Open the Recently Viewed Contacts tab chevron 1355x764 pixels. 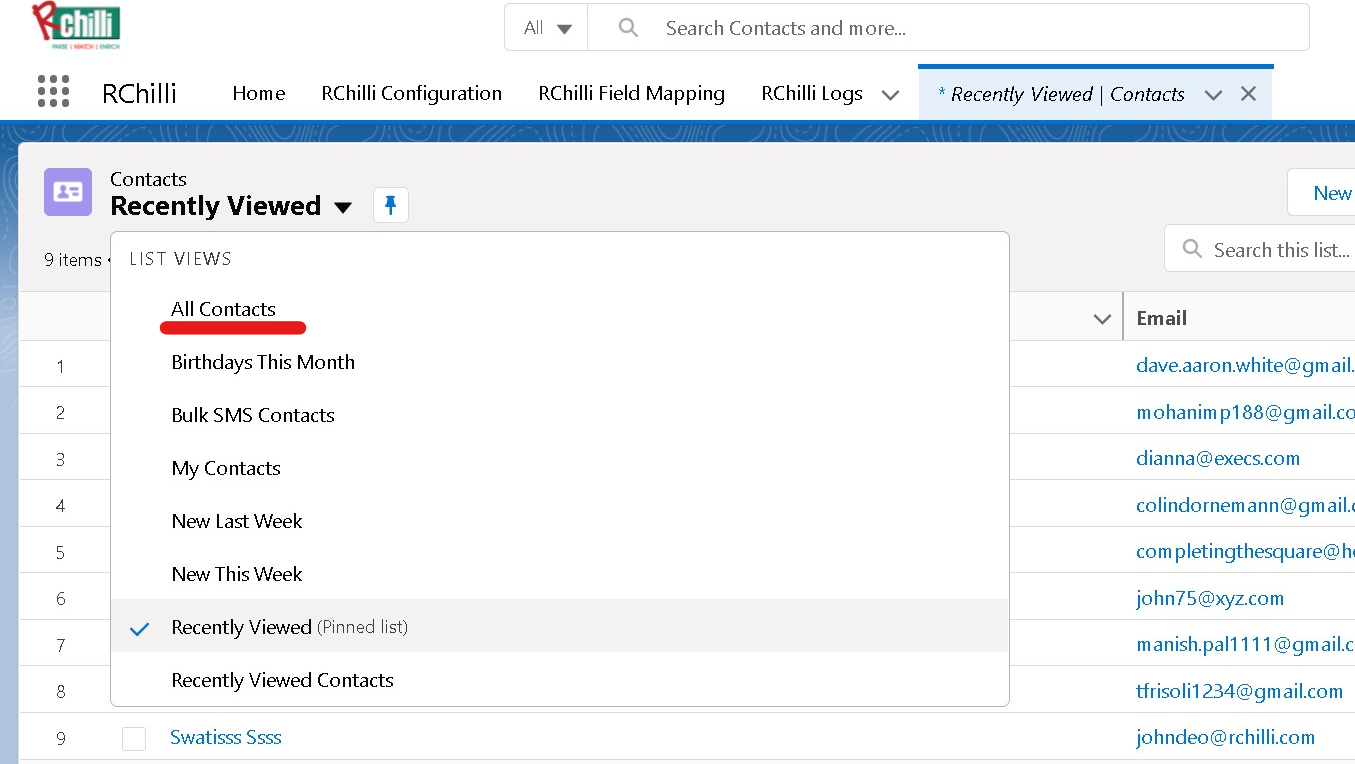point(1213,95)
